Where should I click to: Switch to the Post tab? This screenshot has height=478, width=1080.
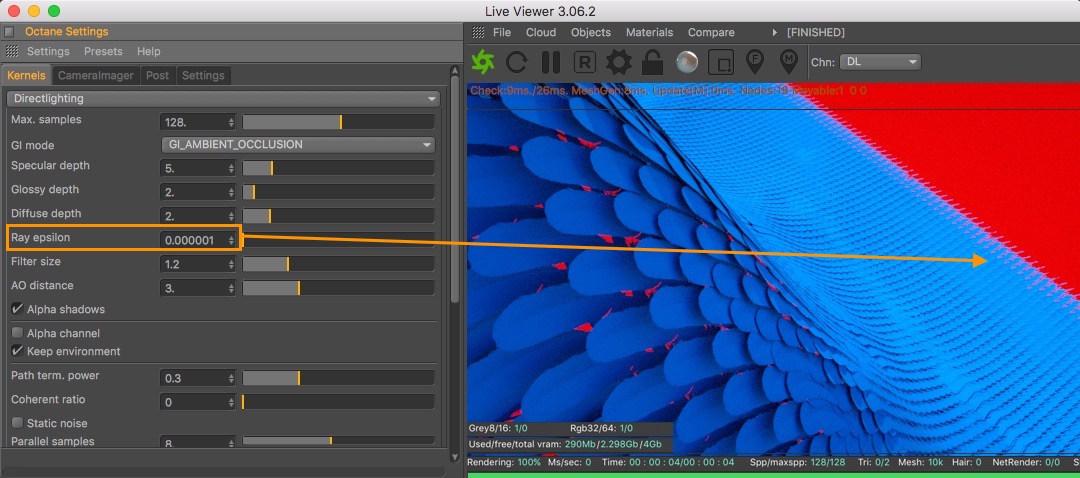(x=158, y=76)
